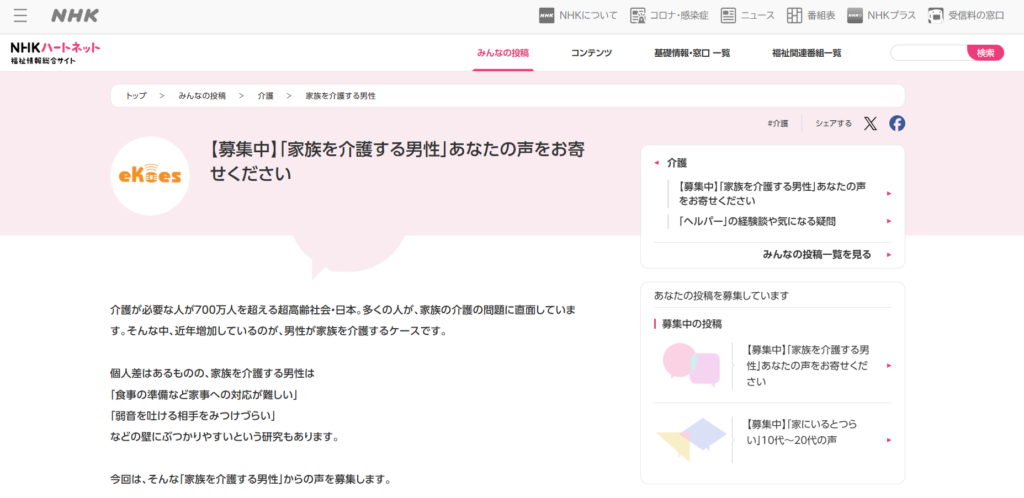
Task: Click the NHK logo in the header
Action: click(x=75, y=16)
